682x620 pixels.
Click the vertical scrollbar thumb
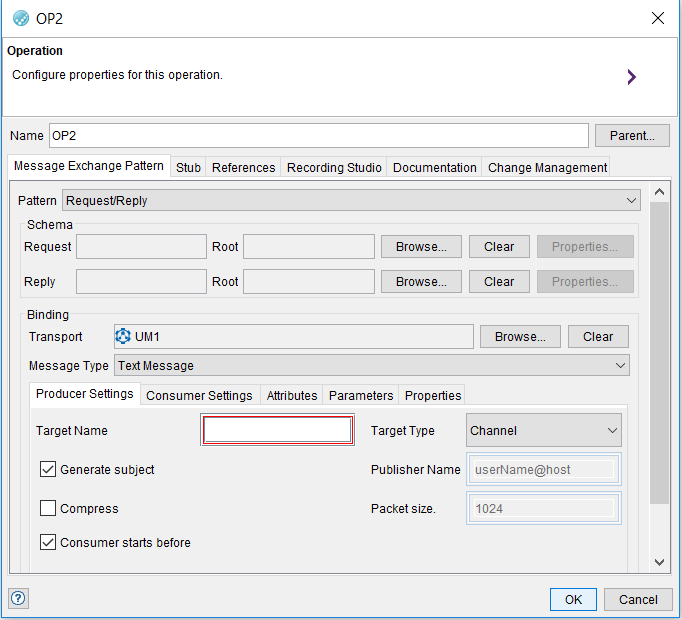[659, 352]
